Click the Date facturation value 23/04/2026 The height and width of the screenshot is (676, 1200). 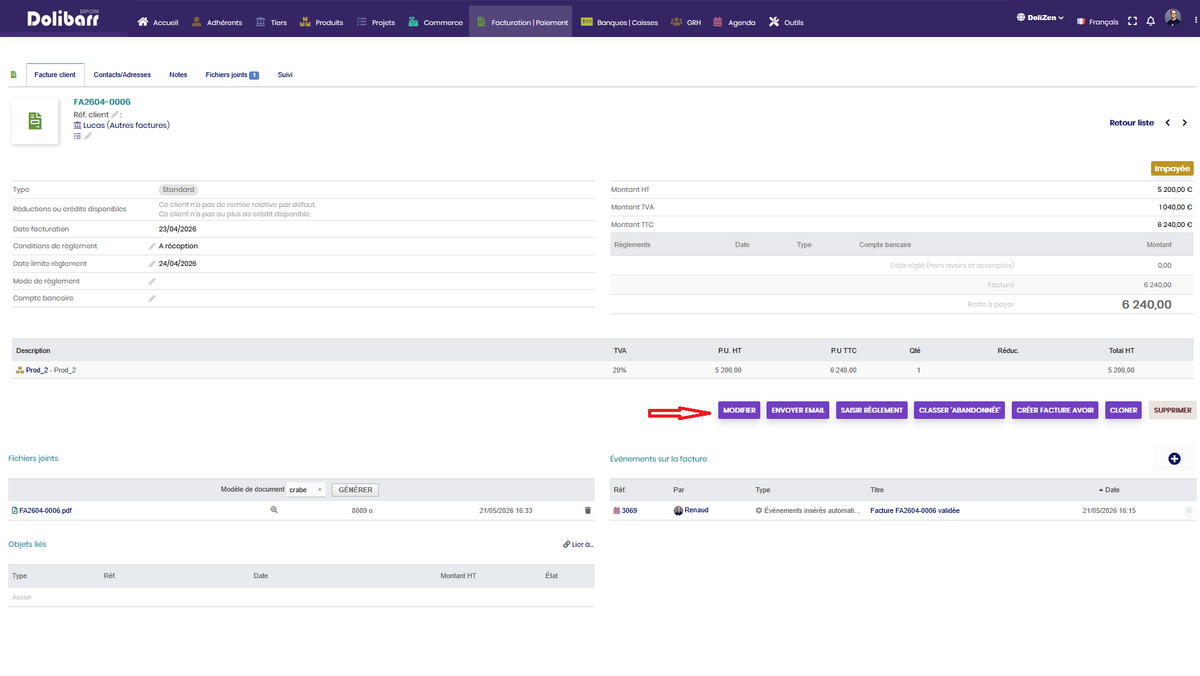point(177,229)
